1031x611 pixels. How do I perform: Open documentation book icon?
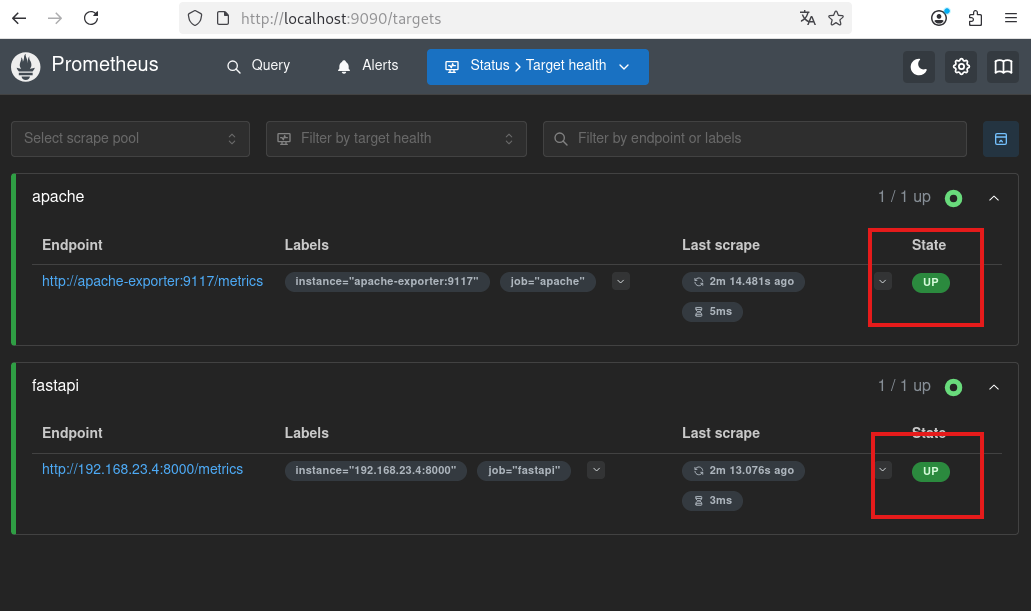coord(1003,67)
